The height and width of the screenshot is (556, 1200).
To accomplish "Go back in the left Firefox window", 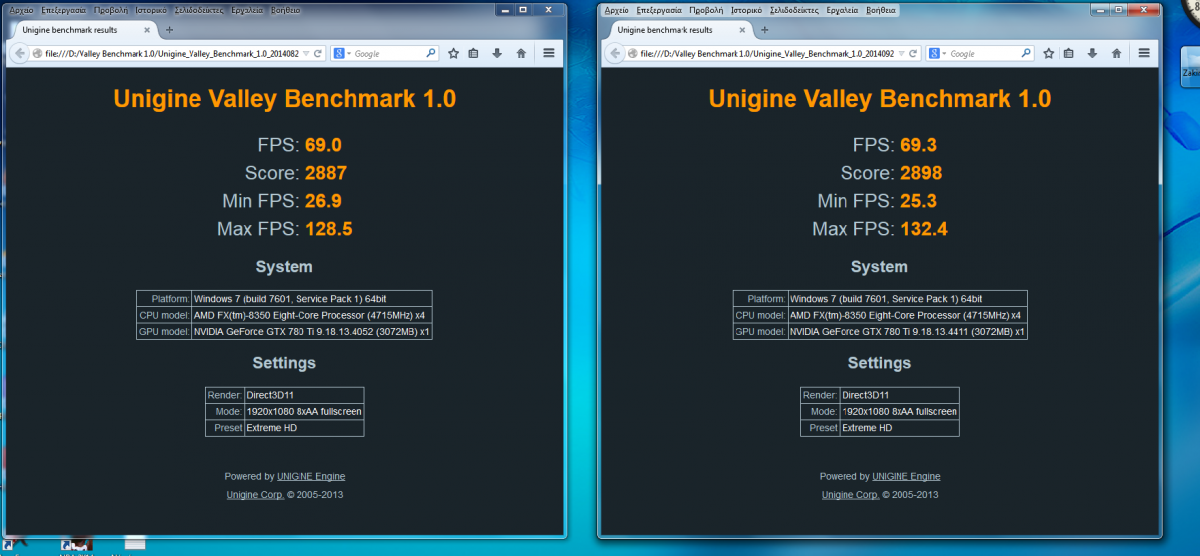I will tap(18, 53).
